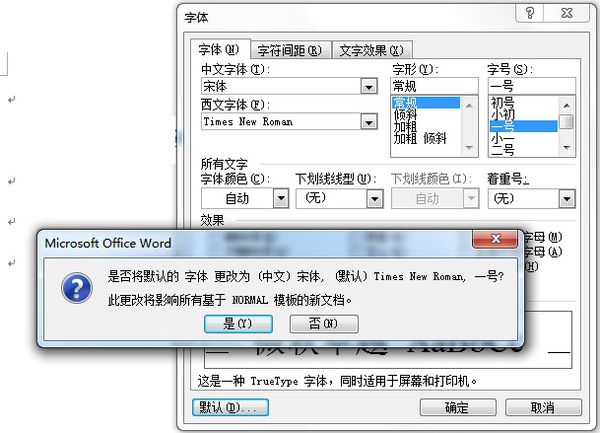Switch to the 字符间距 tab
The image size is (600, 433).
click(289, 50)
